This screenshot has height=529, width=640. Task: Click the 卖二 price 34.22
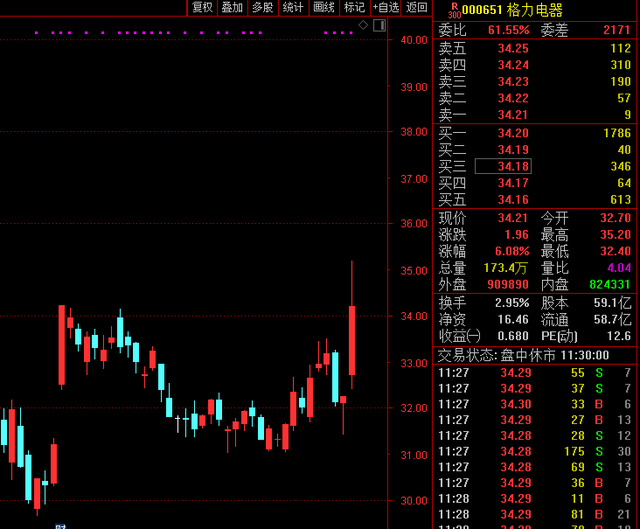(513, 98)
